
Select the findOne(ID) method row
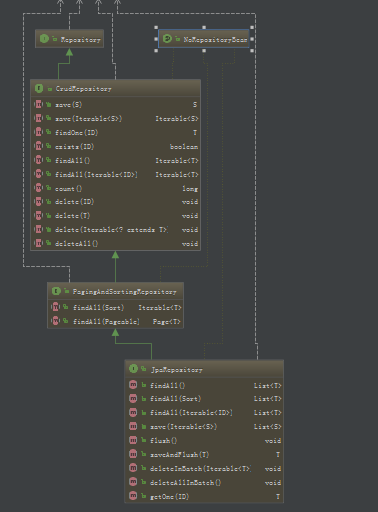click(115, 132)
